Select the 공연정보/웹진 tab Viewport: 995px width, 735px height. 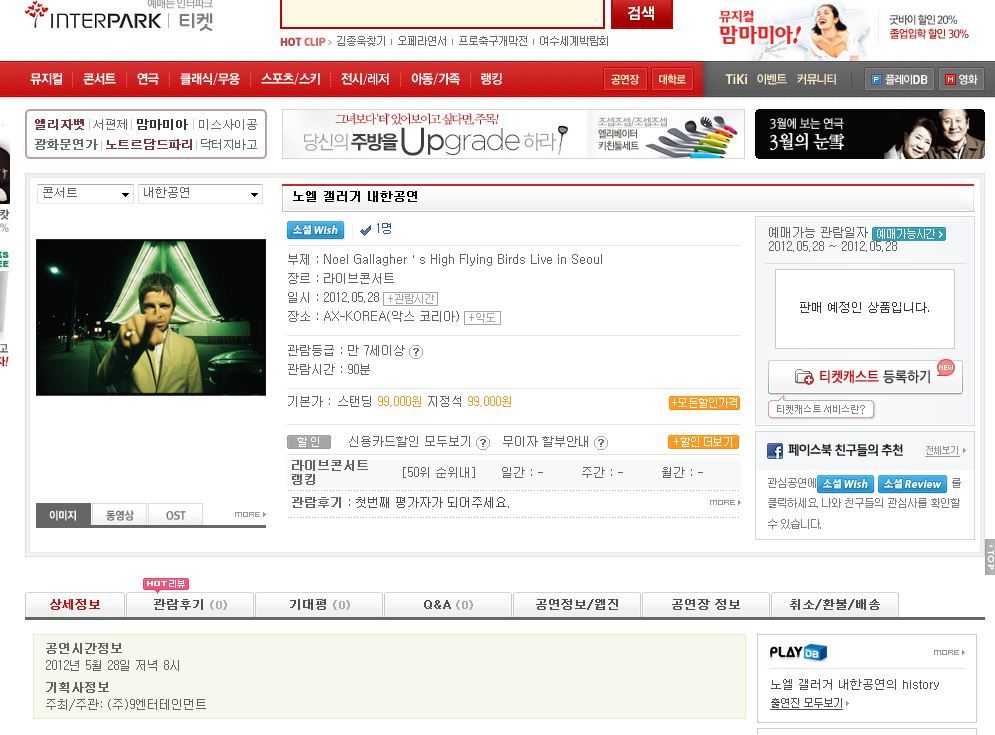(577, 604)
